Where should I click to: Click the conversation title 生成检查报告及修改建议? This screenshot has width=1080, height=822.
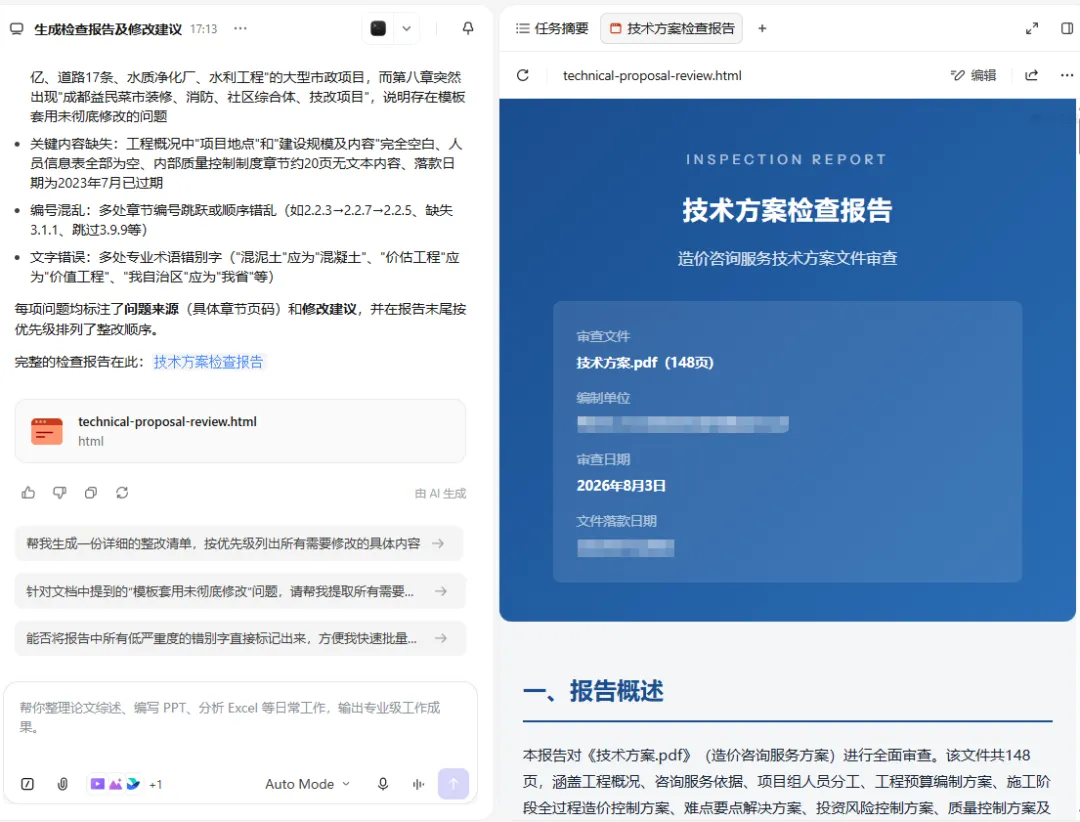[108, 29]
